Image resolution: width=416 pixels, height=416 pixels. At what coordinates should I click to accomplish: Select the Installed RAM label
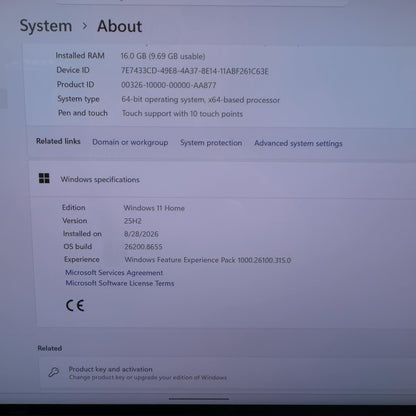80,56
